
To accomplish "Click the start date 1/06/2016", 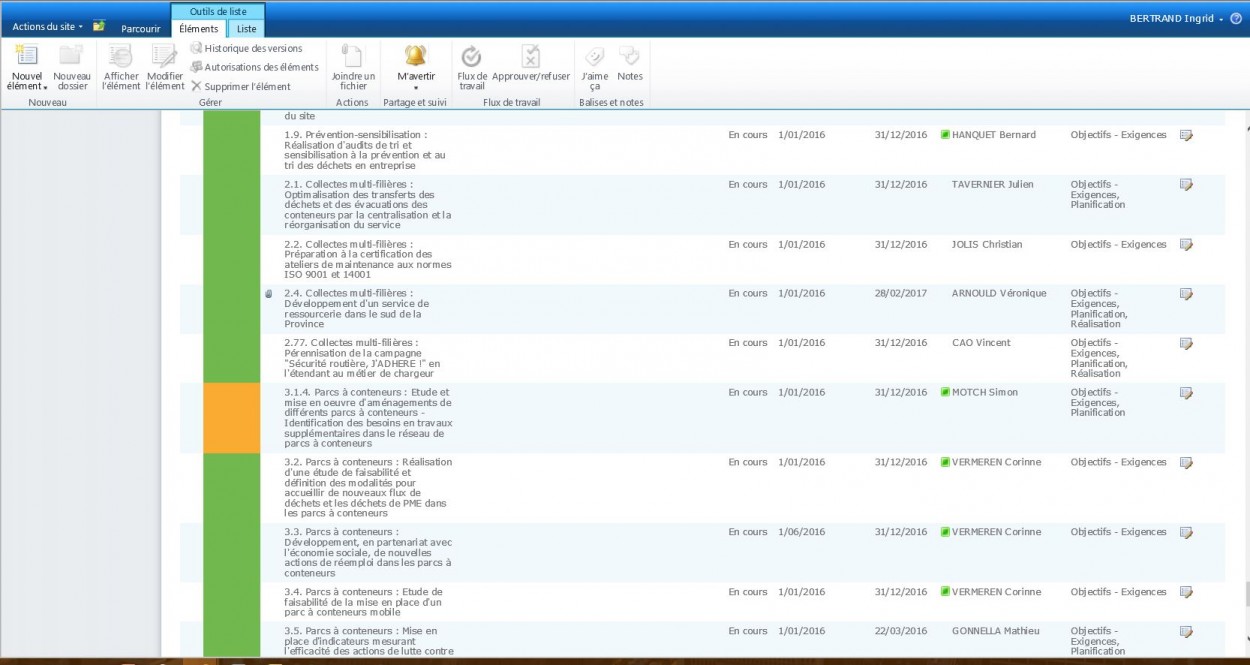I will click(x=801, y=532).
